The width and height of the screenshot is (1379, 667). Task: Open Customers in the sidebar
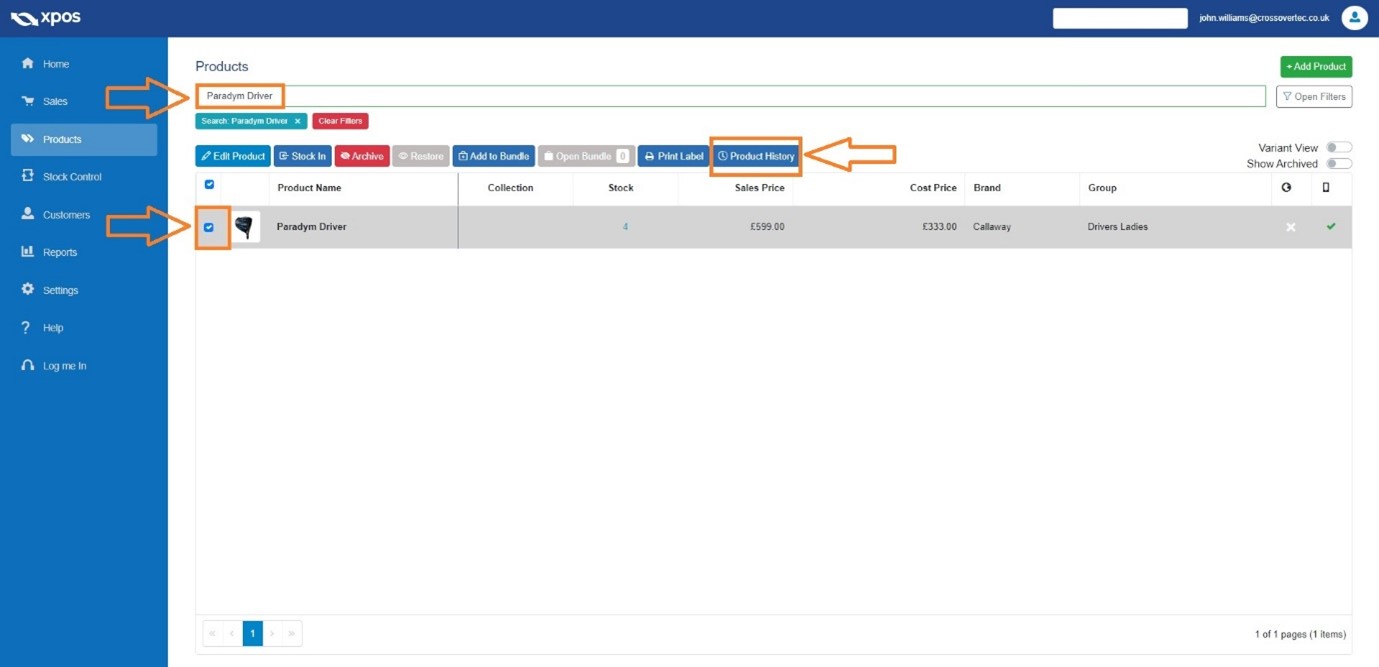[84, 215]
